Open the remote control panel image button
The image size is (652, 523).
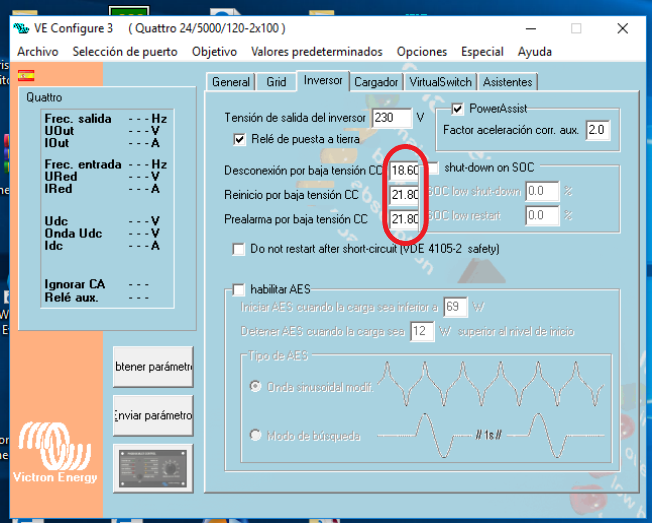click(x=153, y=469)
